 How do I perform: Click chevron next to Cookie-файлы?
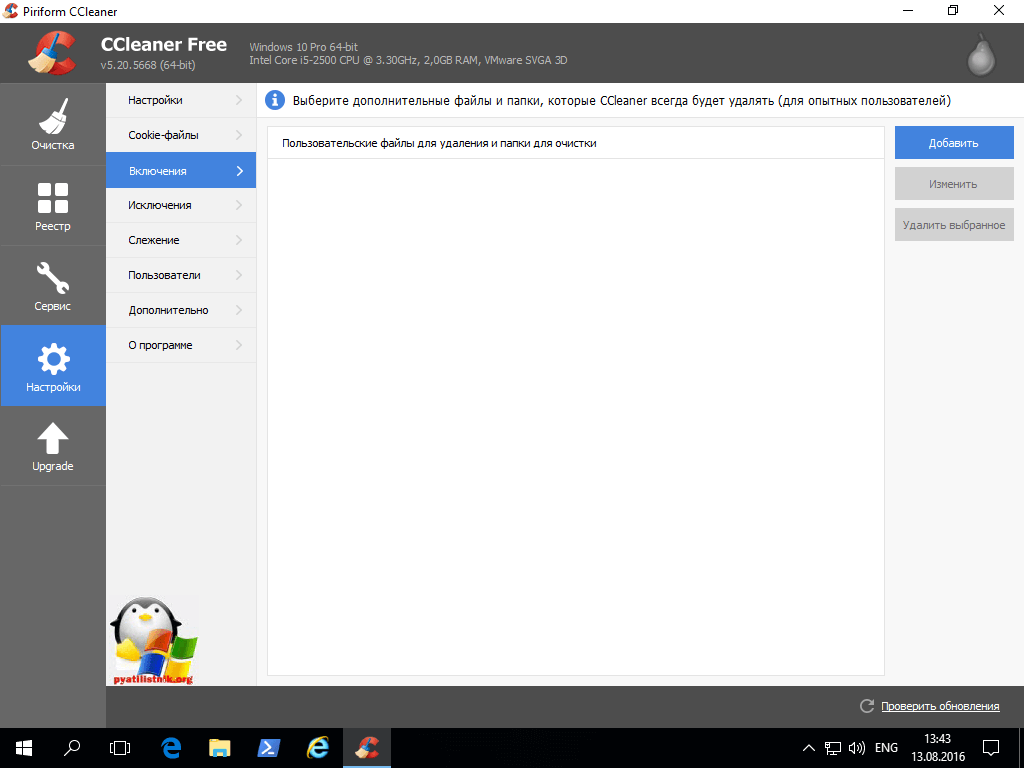click(x=239, y=135)
